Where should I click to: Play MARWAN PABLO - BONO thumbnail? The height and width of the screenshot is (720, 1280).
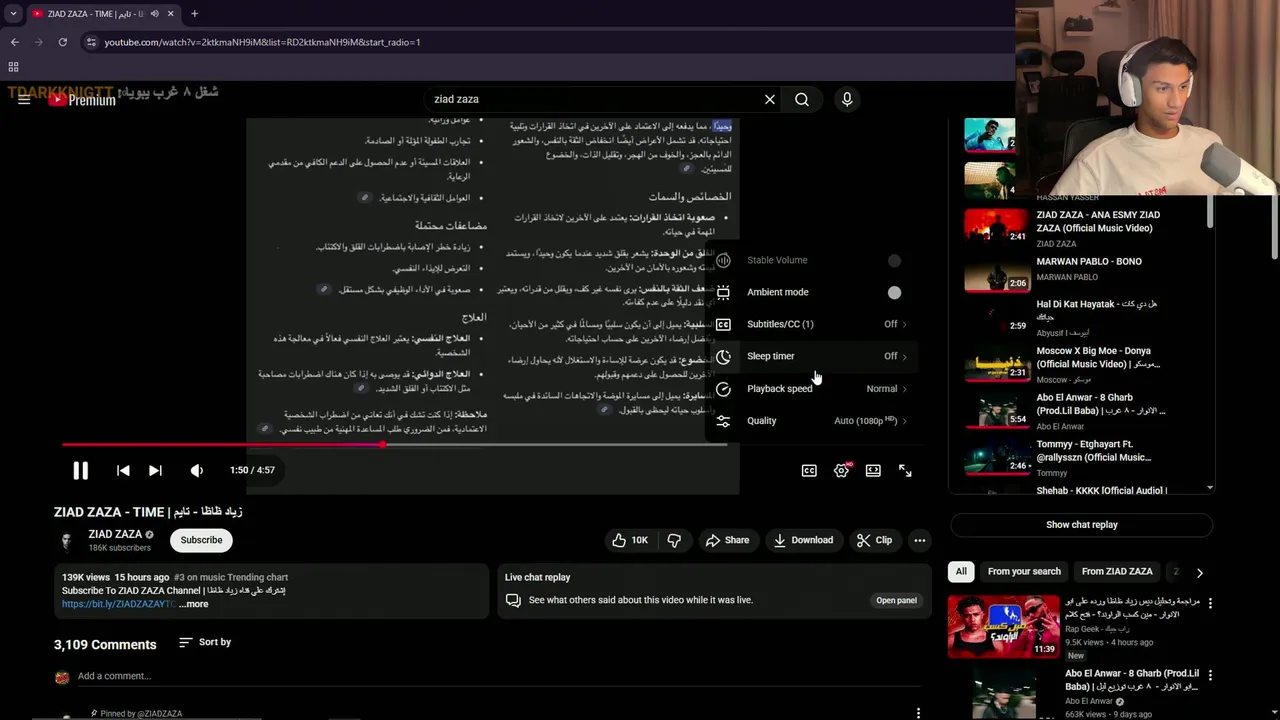click(997, 273)
